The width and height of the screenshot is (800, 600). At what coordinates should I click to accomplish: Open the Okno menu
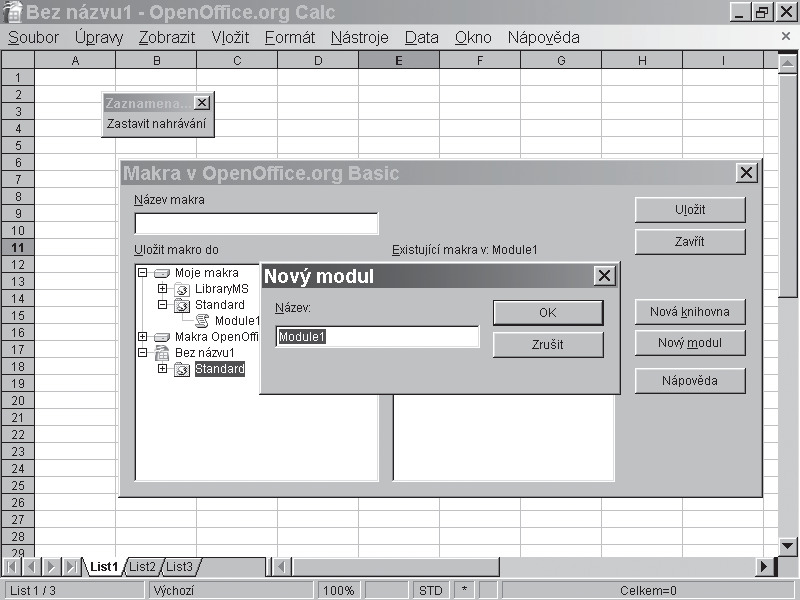[x=473, y=38]
